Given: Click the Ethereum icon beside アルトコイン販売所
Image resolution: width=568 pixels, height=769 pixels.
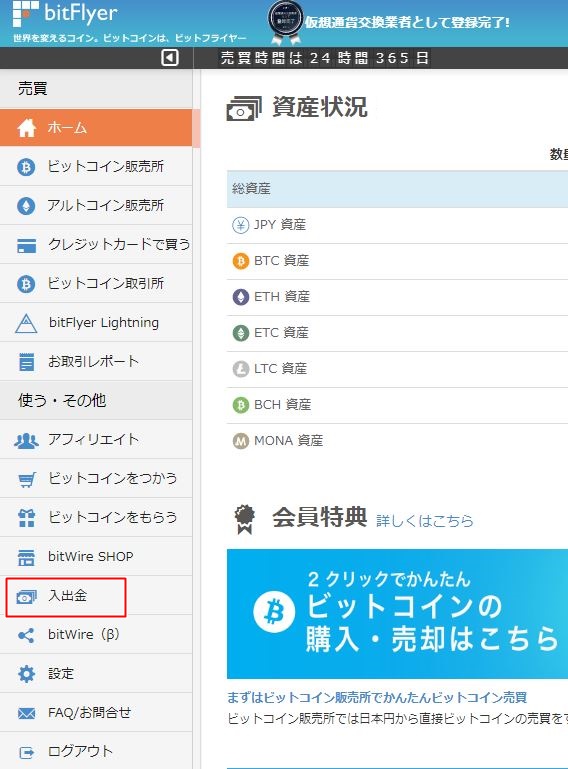Looking at the screenshot, I should tap(26, 206).
